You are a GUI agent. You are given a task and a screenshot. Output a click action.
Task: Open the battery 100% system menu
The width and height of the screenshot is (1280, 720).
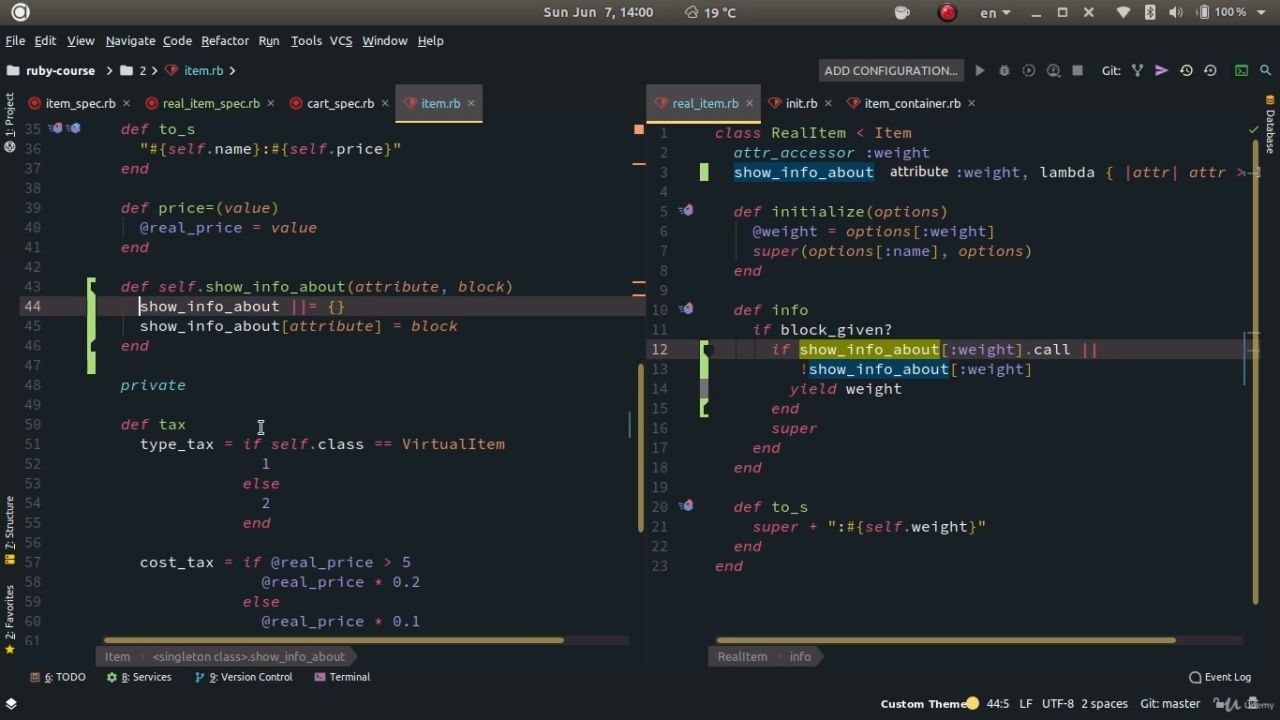(1231, 13)
